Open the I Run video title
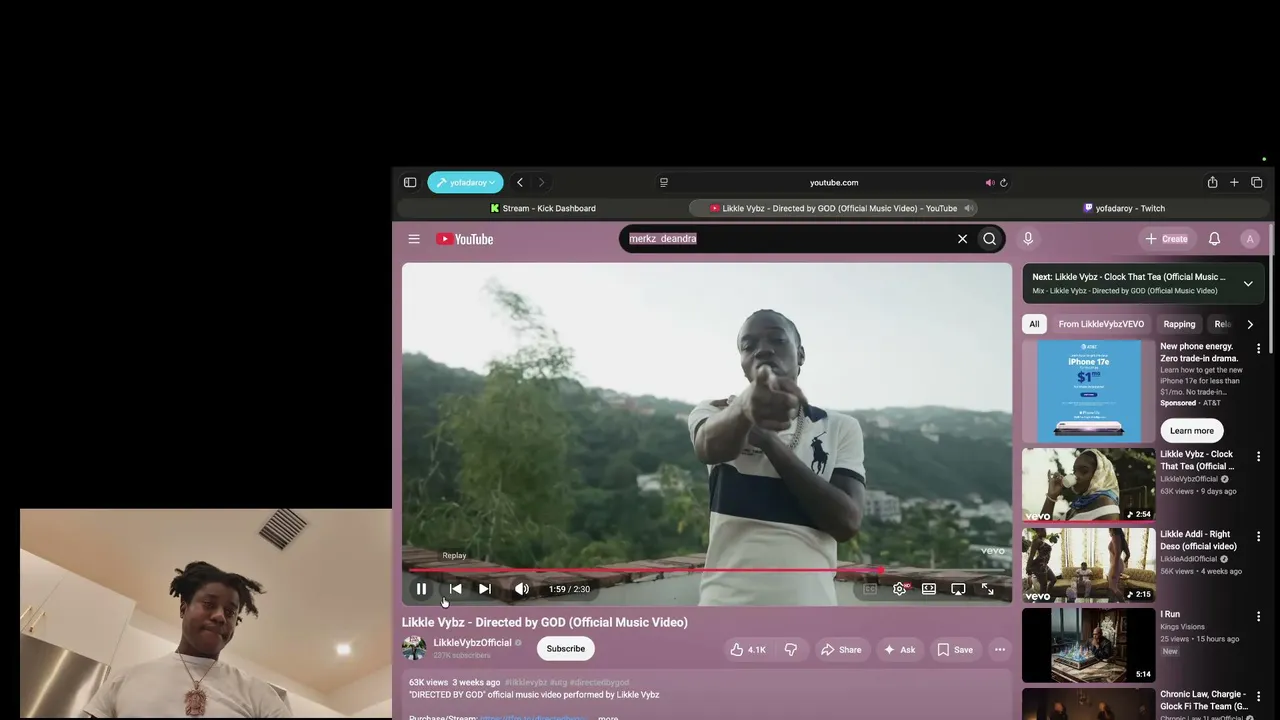Viewport: 1280px width, 720px height. click(1170, 614)
